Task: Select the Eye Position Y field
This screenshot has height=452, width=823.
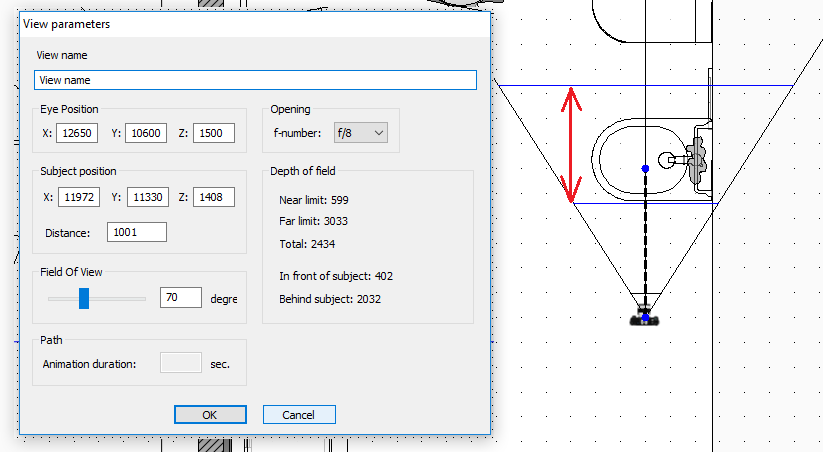Action: [x=146, y=133]
